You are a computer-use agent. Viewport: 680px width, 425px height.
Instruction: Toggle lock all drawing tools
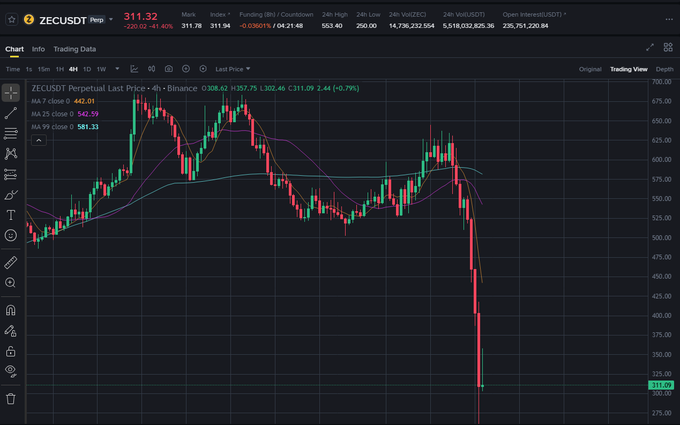11,351
